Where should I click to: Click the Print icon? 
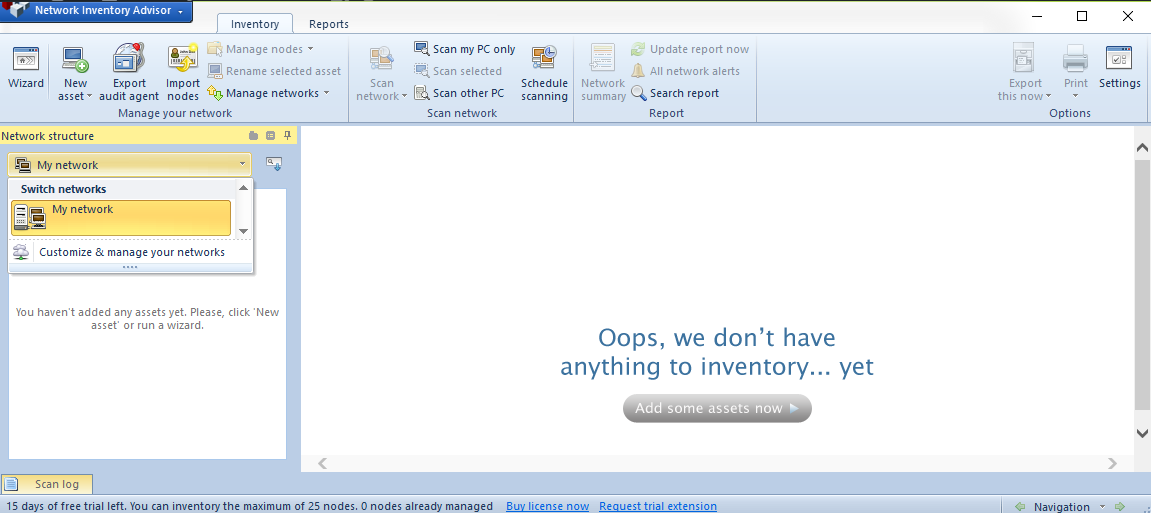click(1075, 58)
